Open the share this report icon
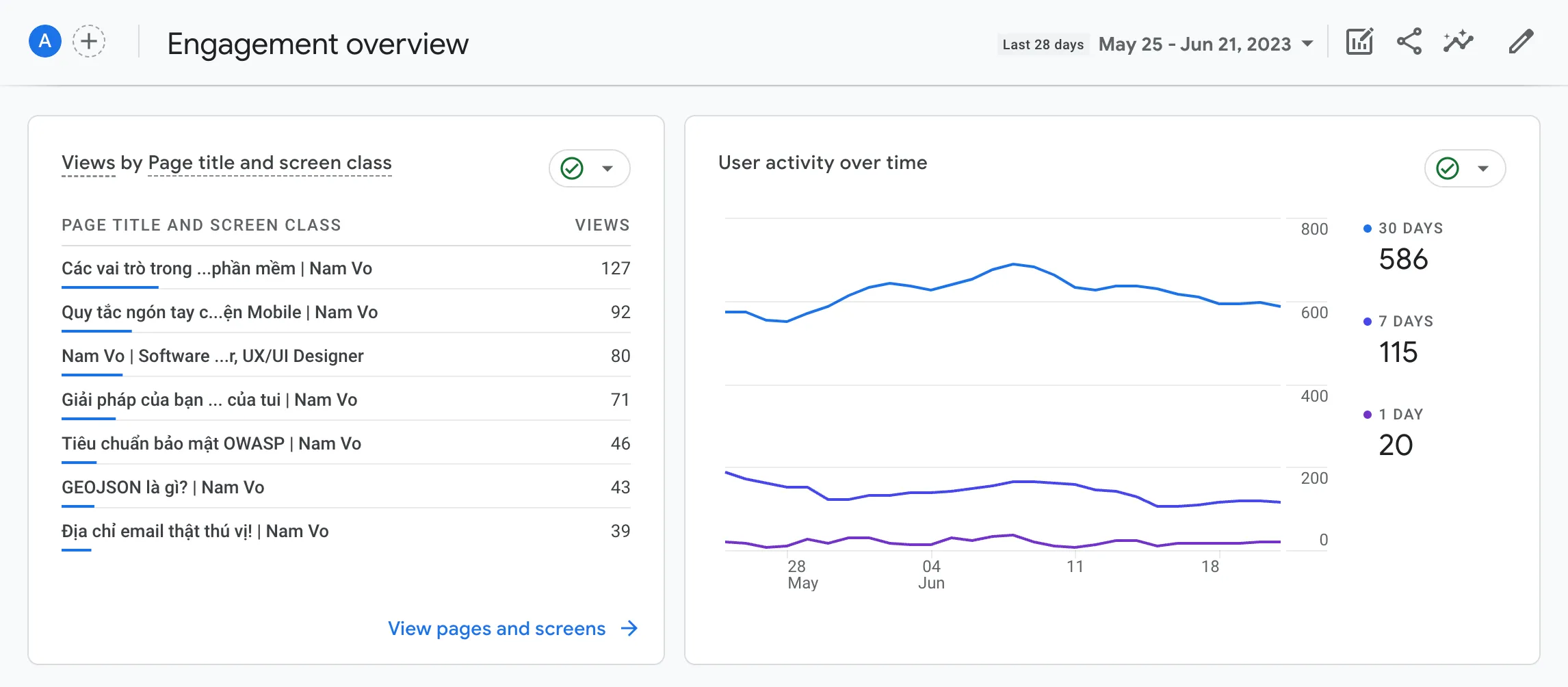The image size is (1568, 687). pos(1409,42)
